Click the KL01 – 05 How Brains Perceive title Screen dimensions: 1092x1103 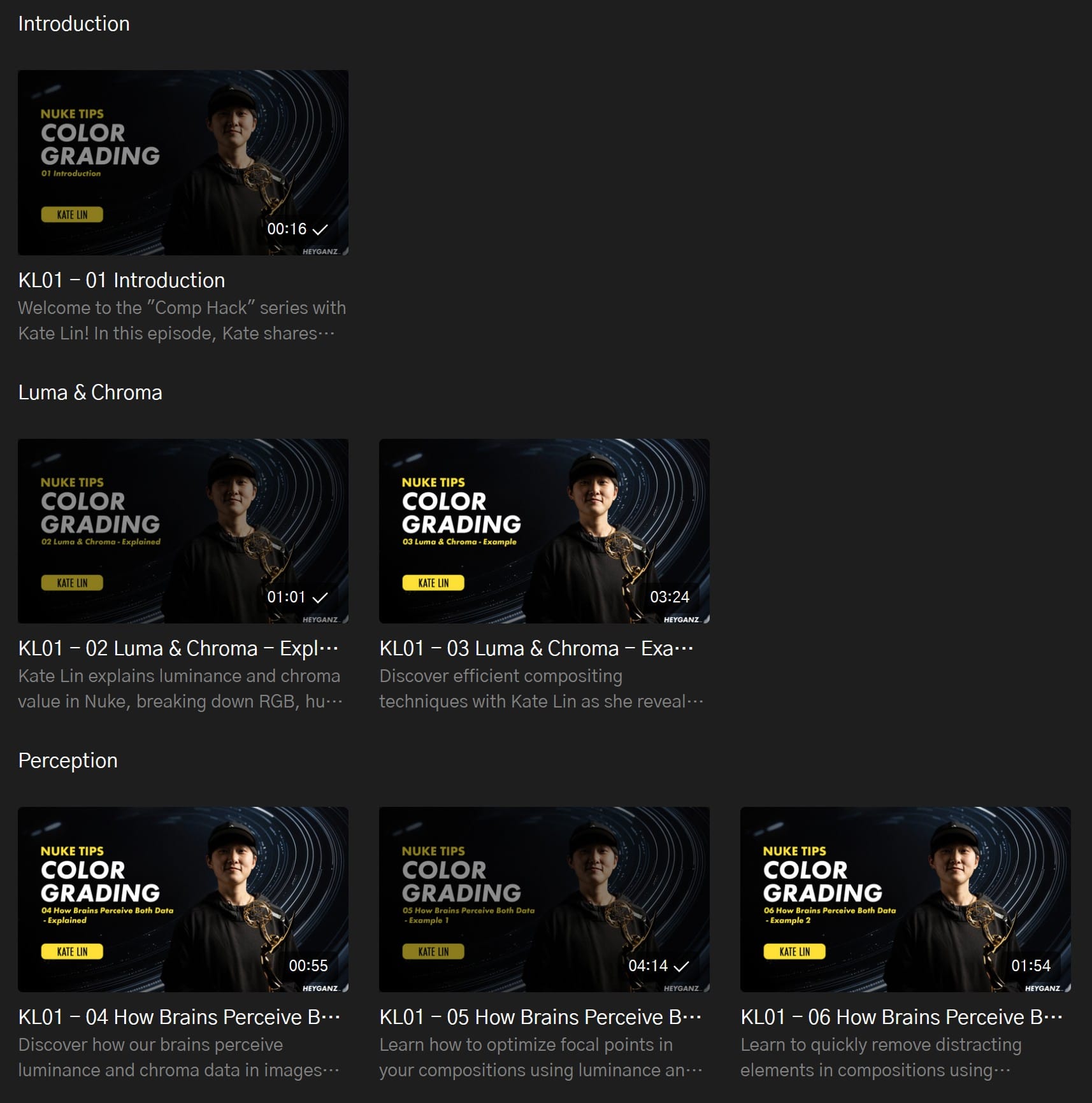(x=540, y=1017)
